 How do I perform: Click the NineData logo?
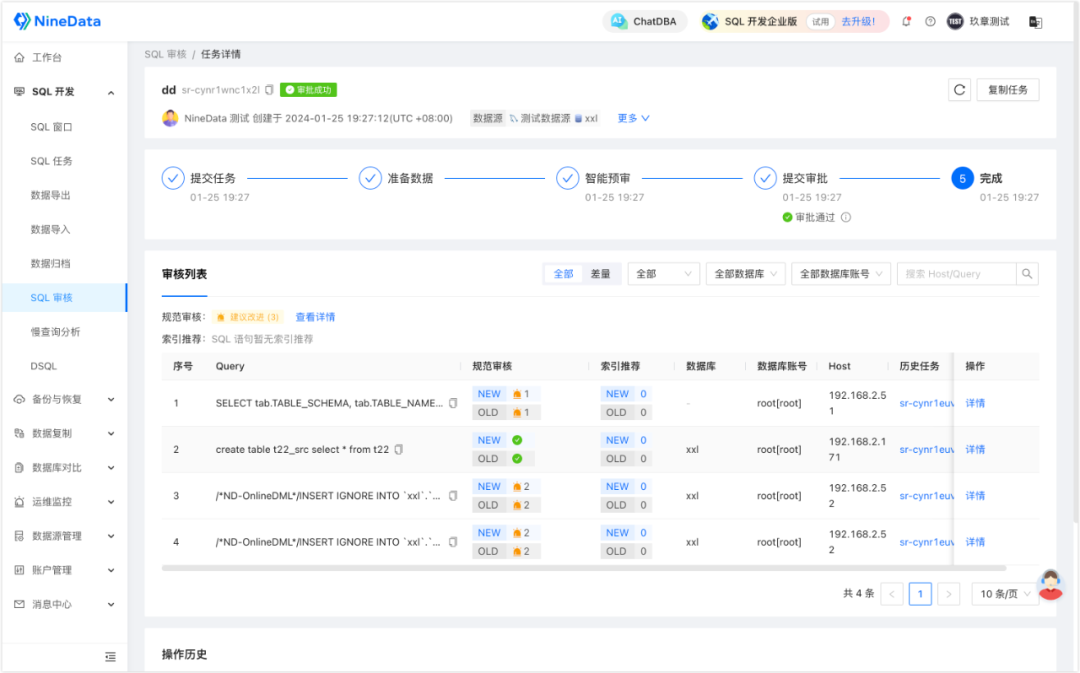pos(58,21)
